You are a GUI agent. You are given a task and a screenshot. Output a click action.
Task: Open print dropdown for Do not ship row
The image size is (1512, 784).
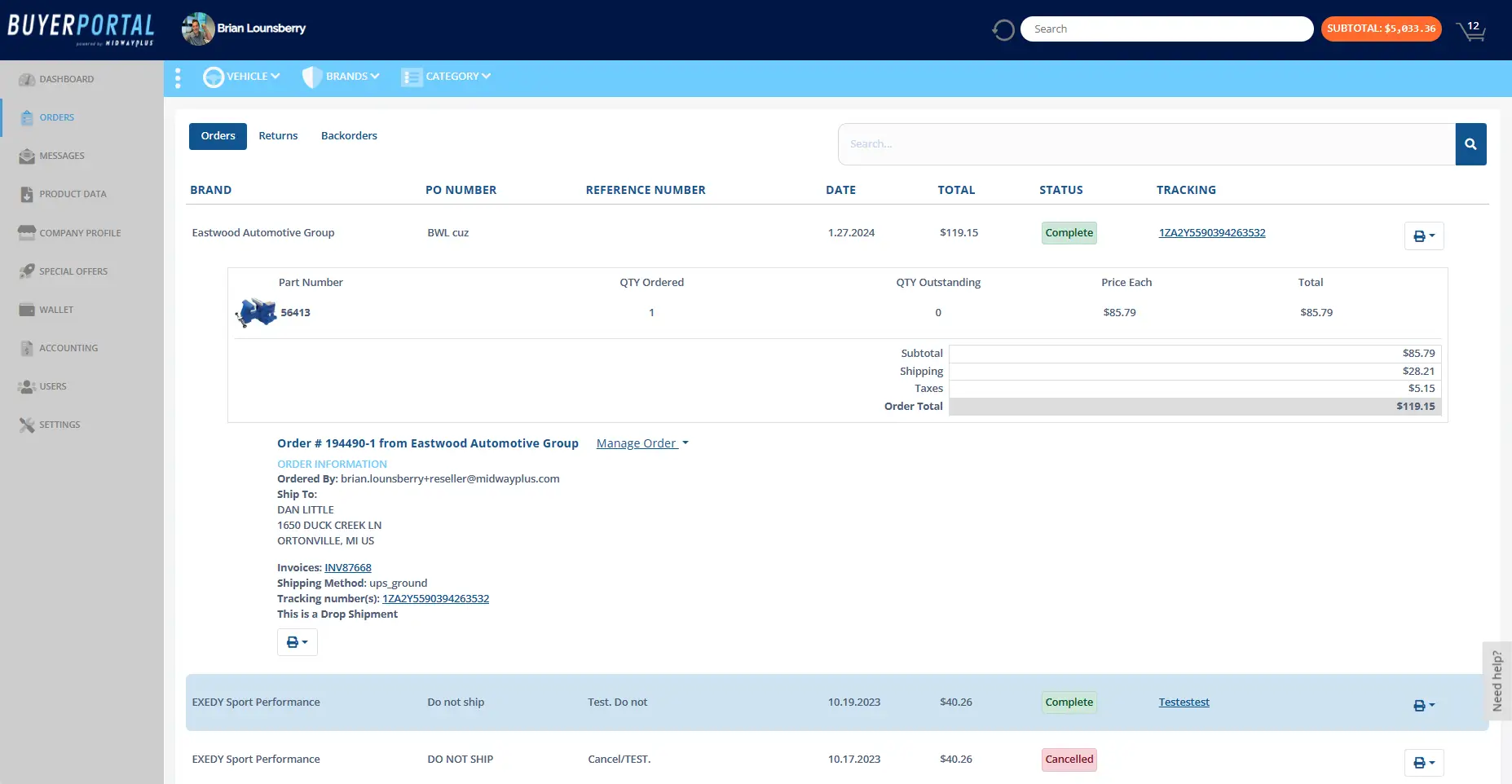[1424, 705]
